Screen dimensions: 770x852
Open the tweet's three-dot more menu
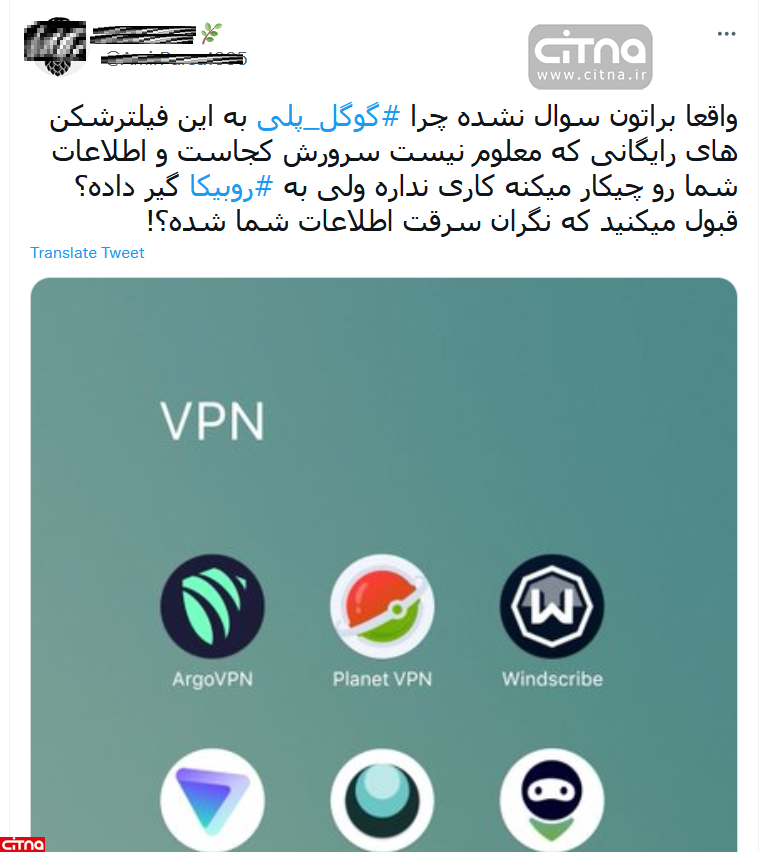[x=726, y=34]
